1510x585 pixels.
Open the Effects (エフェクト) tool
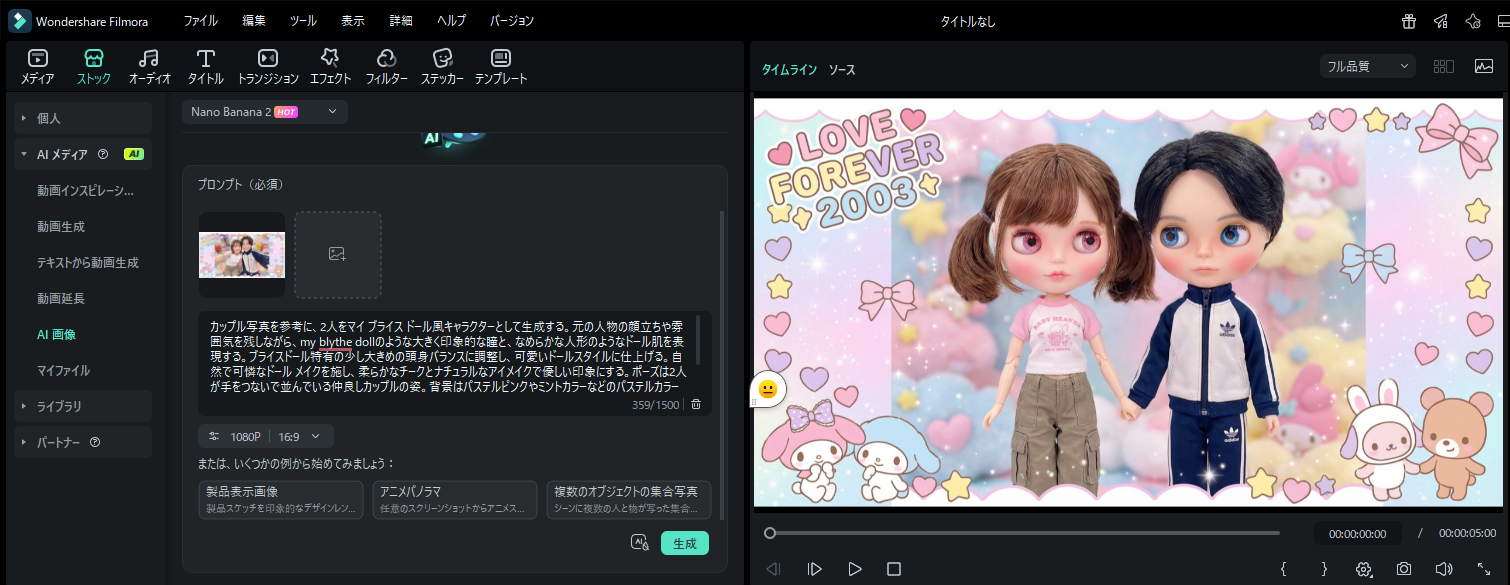coord(330,66)
